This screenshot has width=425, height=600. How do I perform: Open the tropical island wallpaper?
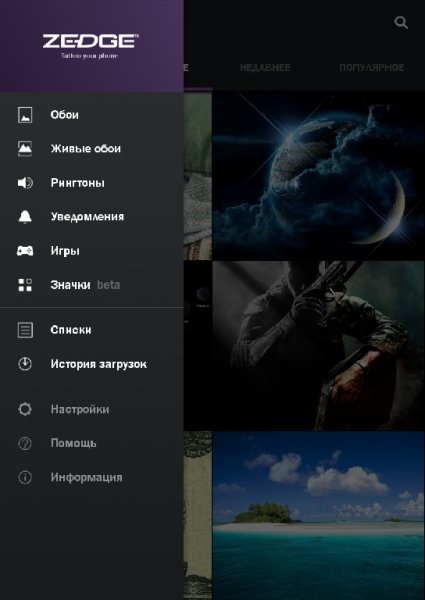click(x=318, y=516)
